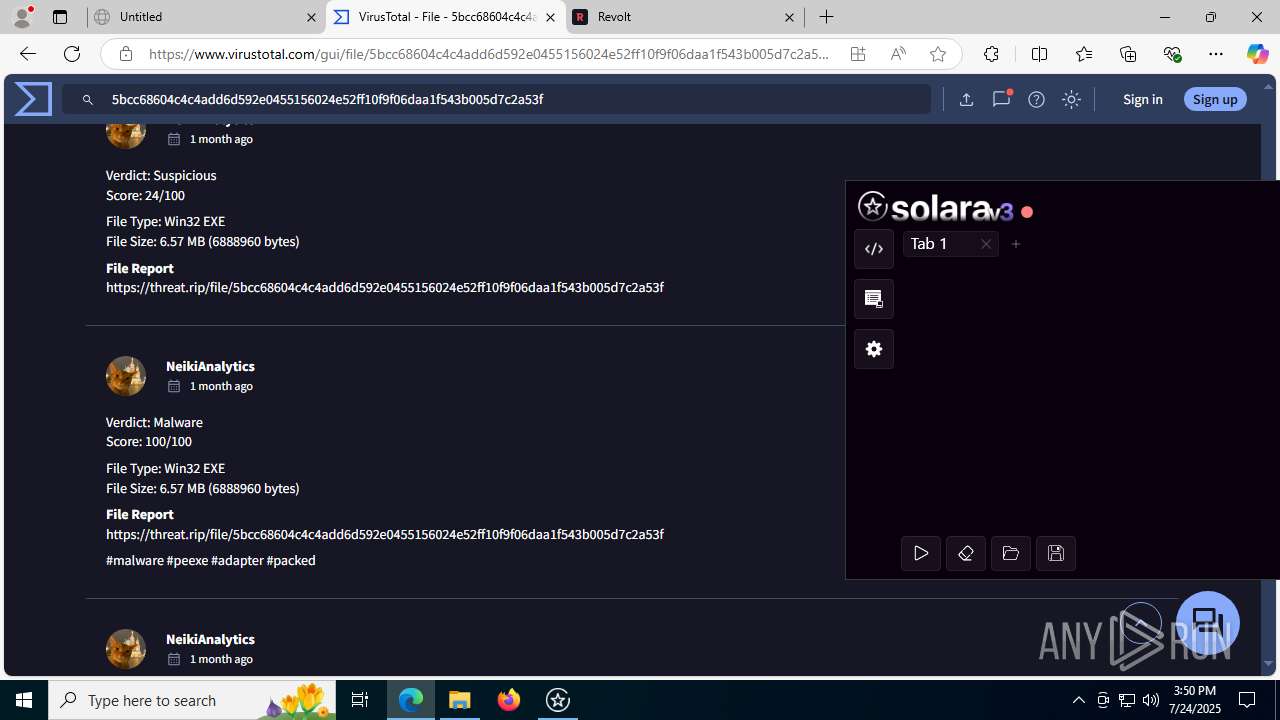1280x720 pixels.
Task: Toggle Edge split screen icon
Action: 1039,54
